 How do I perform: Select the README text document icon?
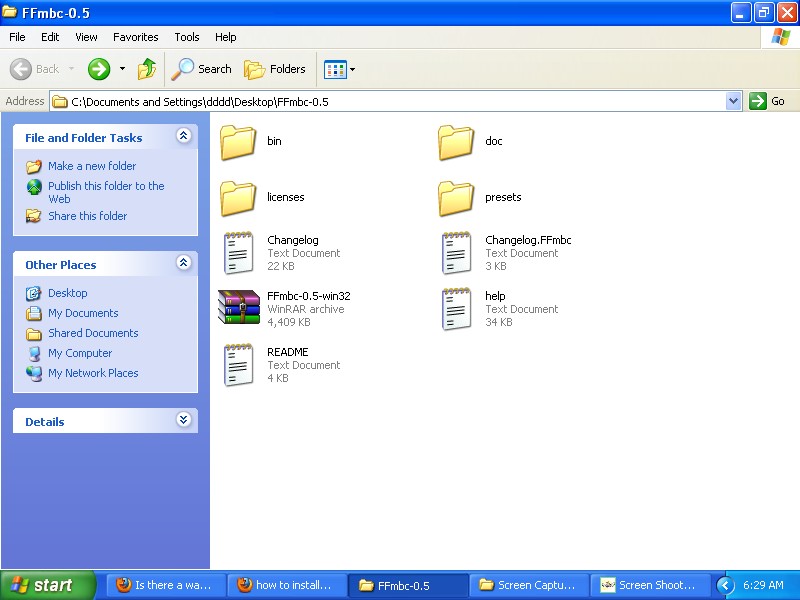click(x=238, y=365)
